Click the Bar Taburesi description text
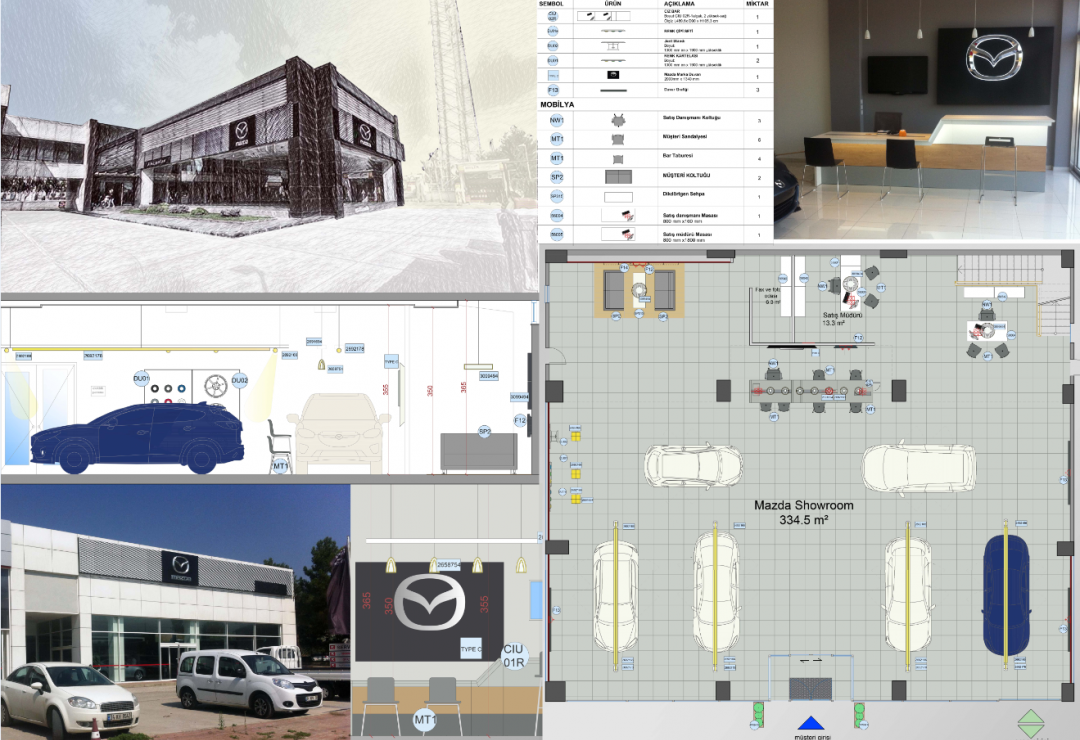 coord(678,156)
